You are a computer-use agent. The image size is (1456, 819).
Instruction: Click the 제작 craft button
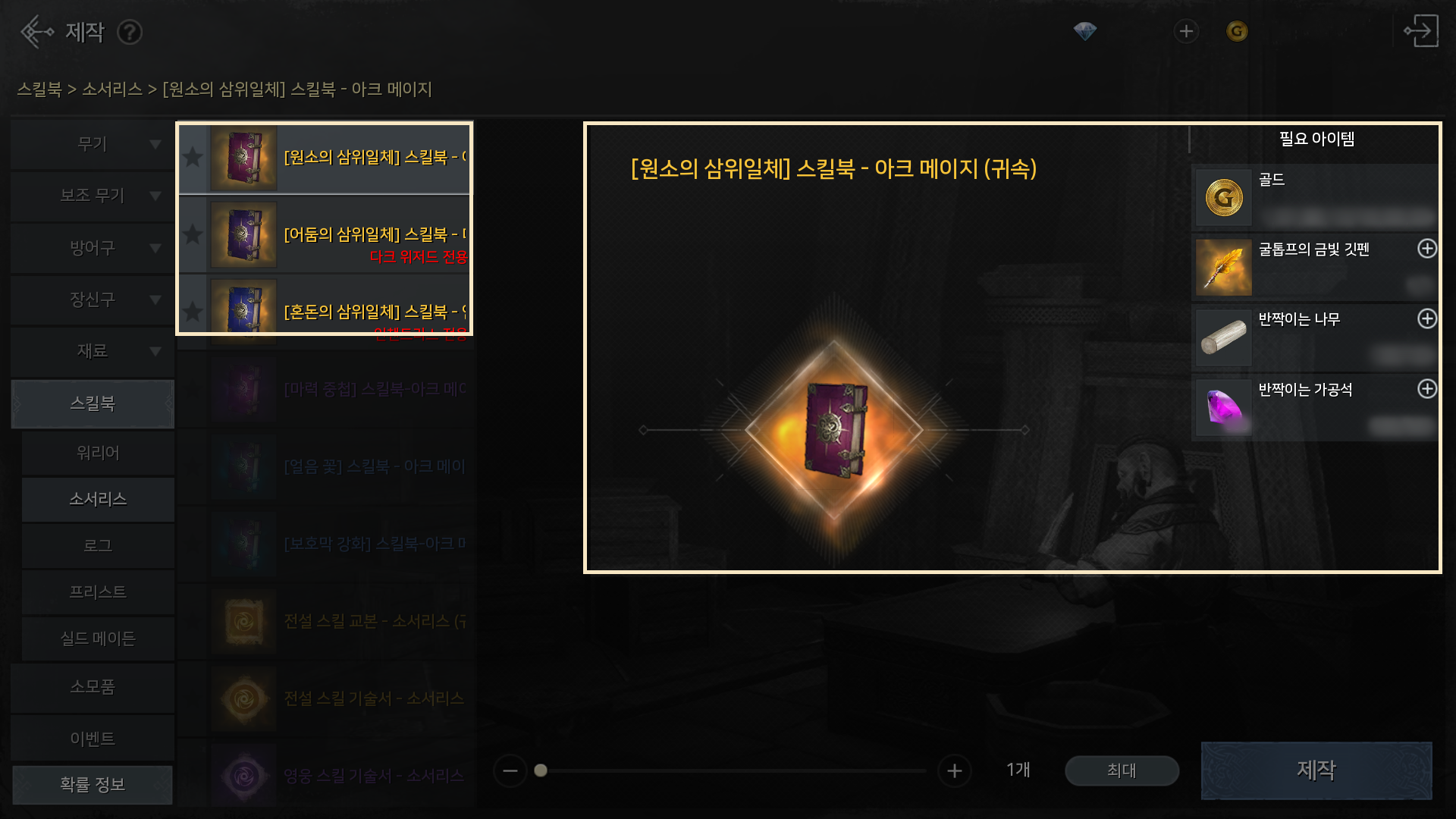point(1316,770)
